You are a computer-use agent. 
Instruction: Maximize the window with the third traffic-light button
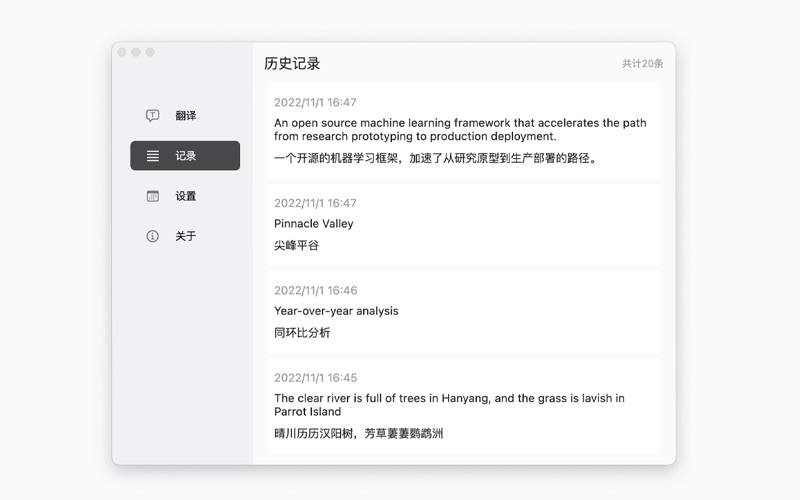(150, 52)
